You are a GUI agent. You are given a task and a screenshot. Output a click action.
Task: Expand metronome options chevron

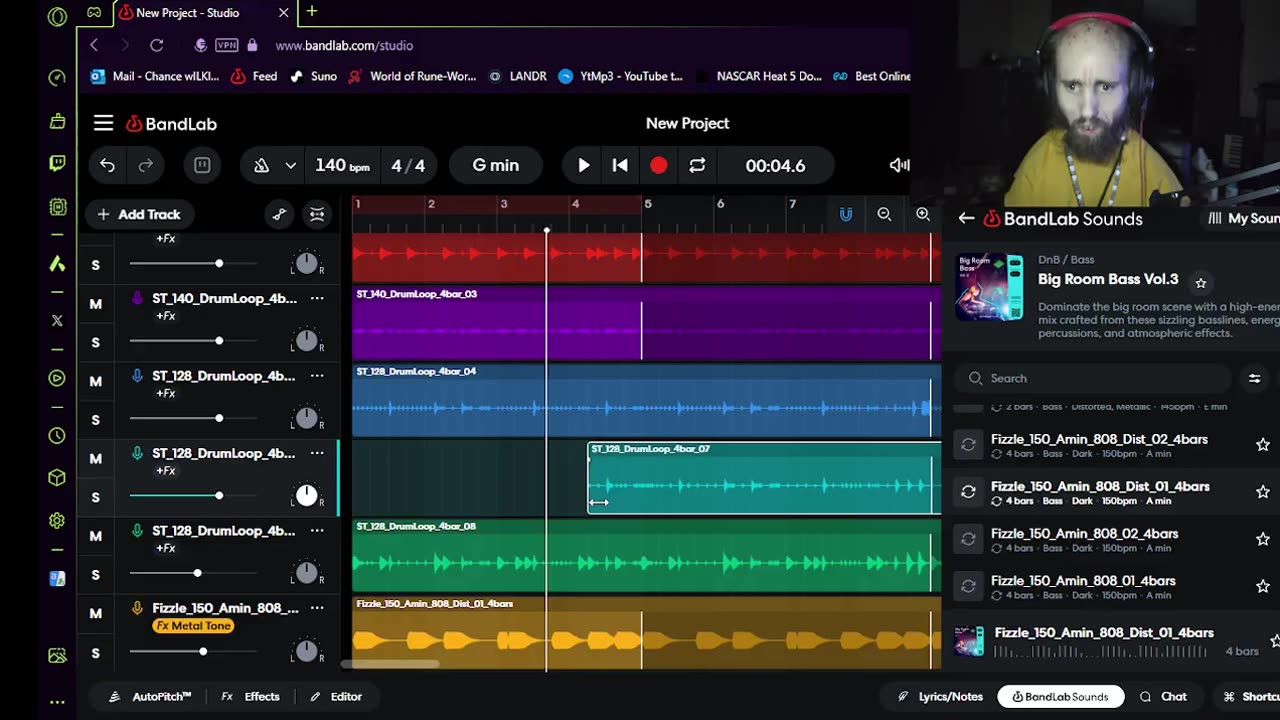coord(290,165)
